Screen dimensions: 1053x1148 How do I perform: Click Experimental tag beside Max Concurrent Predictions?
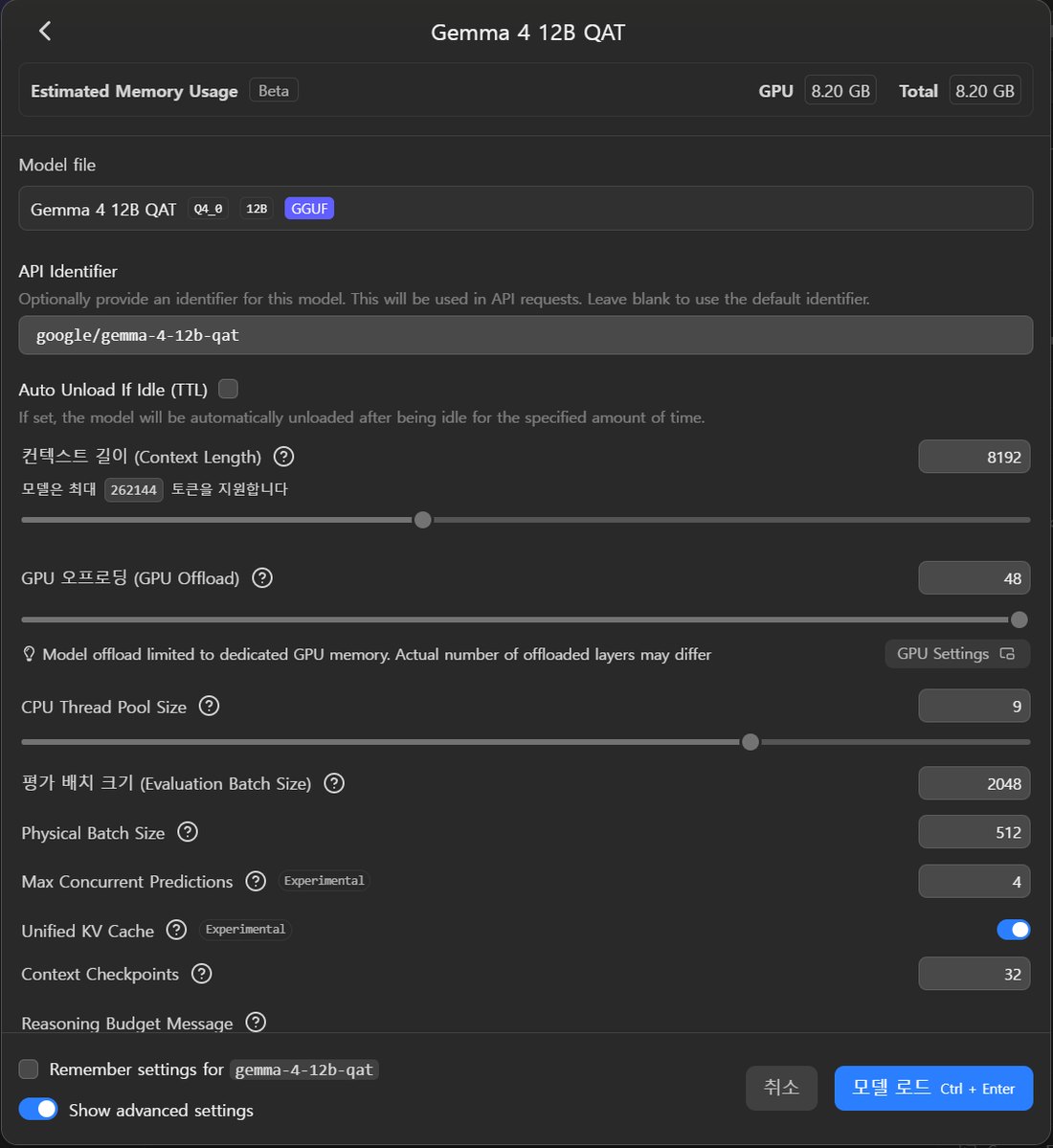(x=324, y=881)
